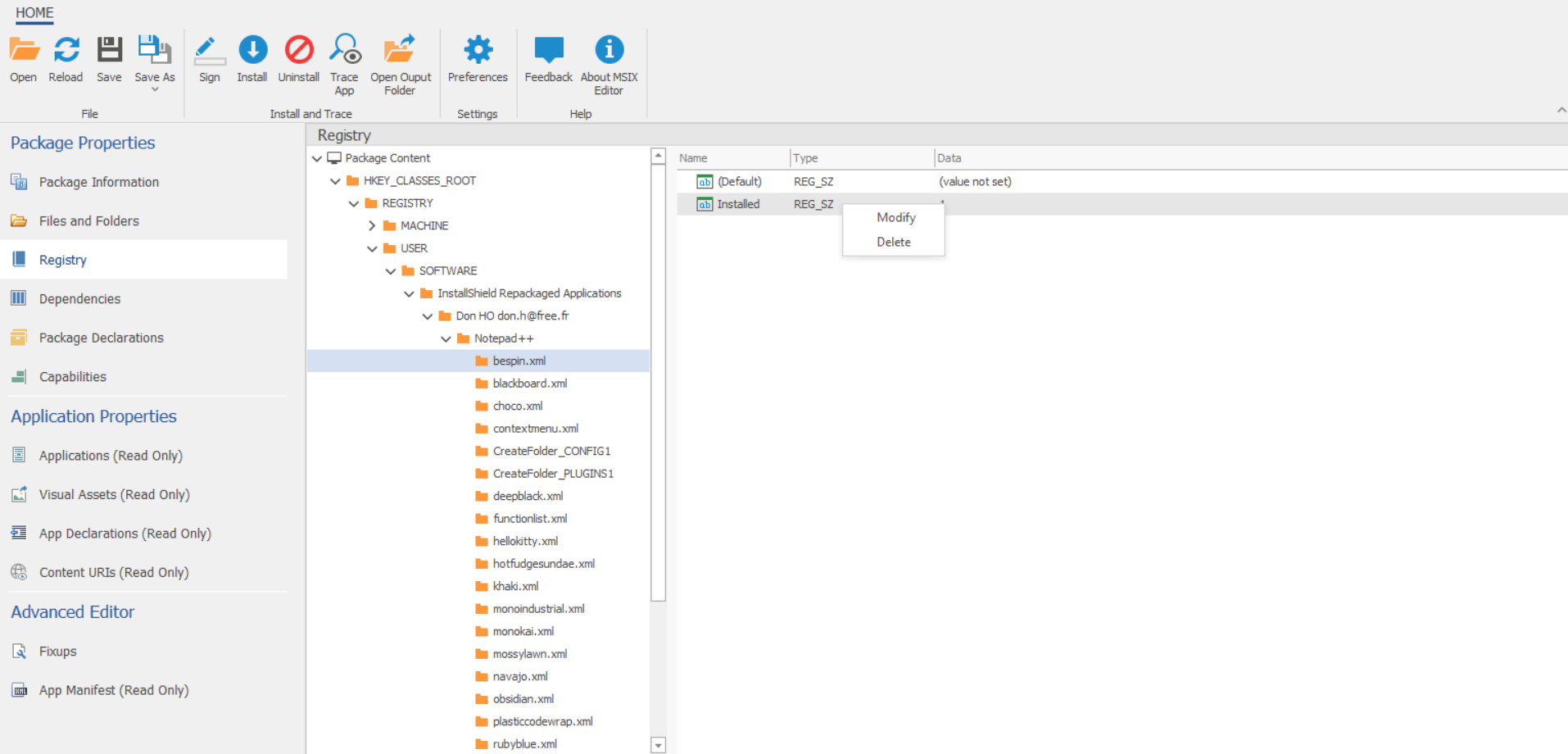Click the Open package icon

coord(24,50)
